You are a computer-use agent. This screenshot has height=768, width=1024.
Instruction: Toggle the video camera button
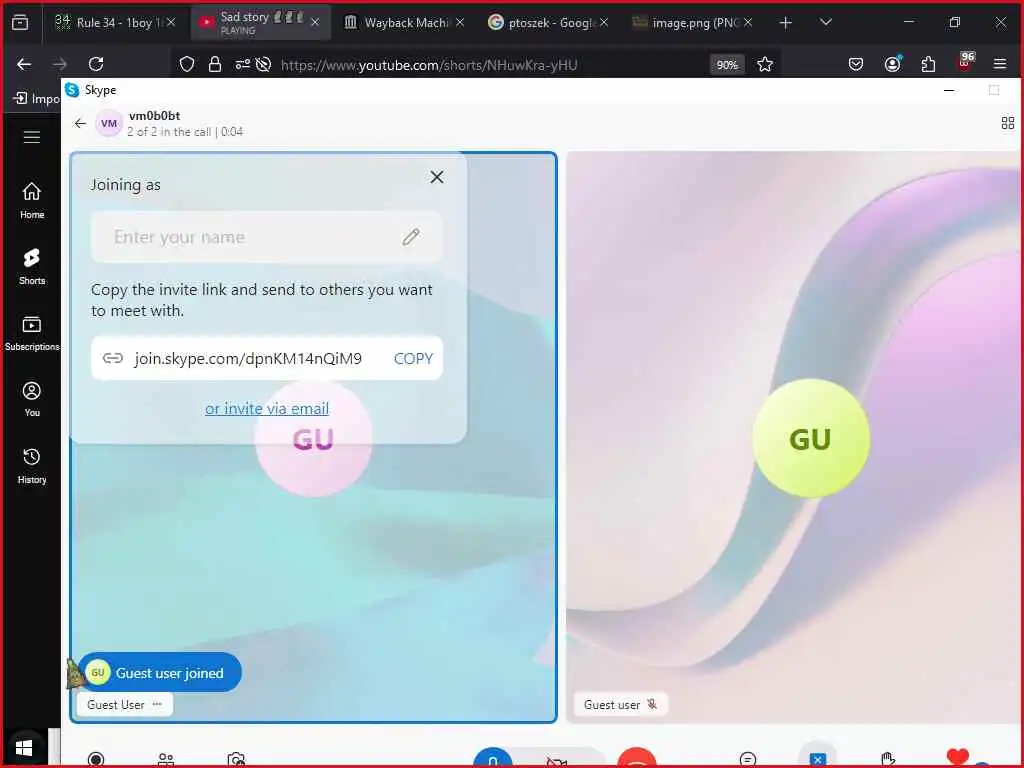pos(557,760)
